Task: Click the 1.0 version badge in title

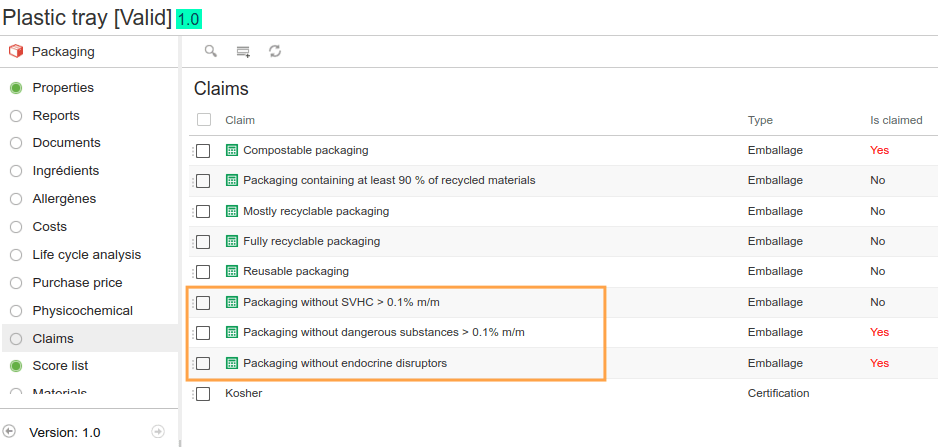Action: tap(188, 19)
